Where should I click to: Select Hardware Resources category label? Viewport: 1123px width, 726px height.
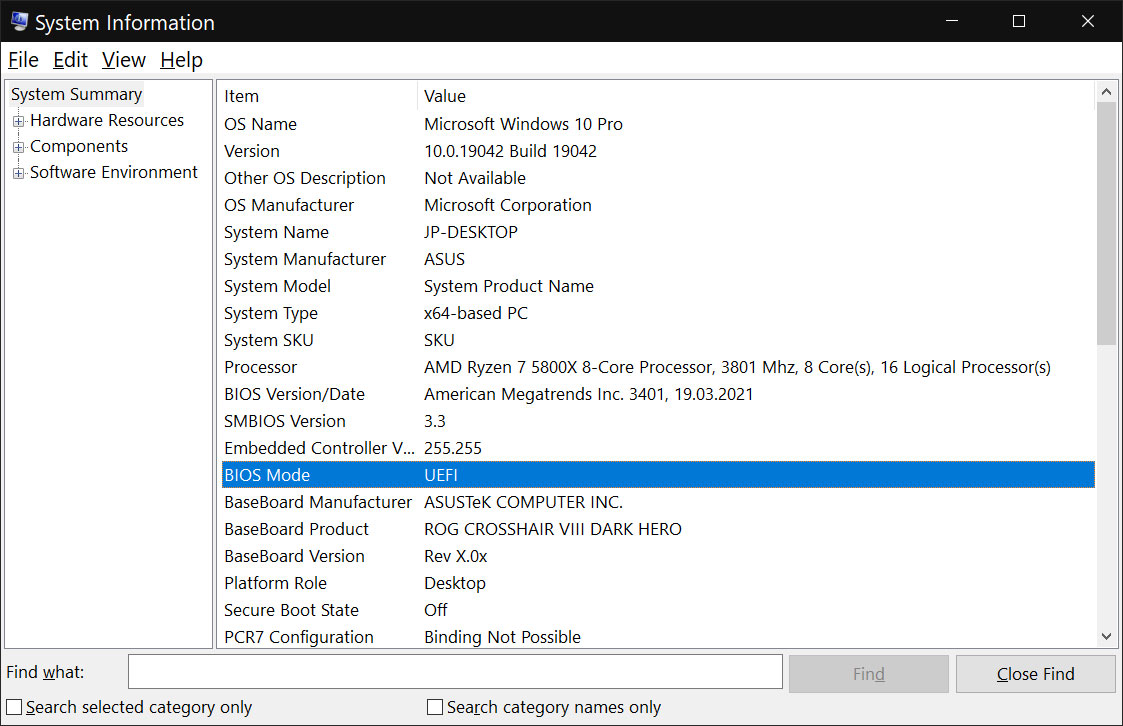pyautogui.click(x=107, y=120)
